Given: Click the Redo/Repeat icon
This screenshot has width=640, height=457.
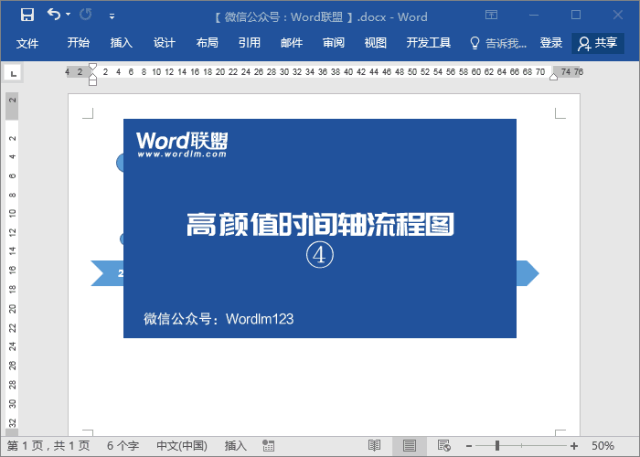Looking at the screenshot, I should [85, 14].
